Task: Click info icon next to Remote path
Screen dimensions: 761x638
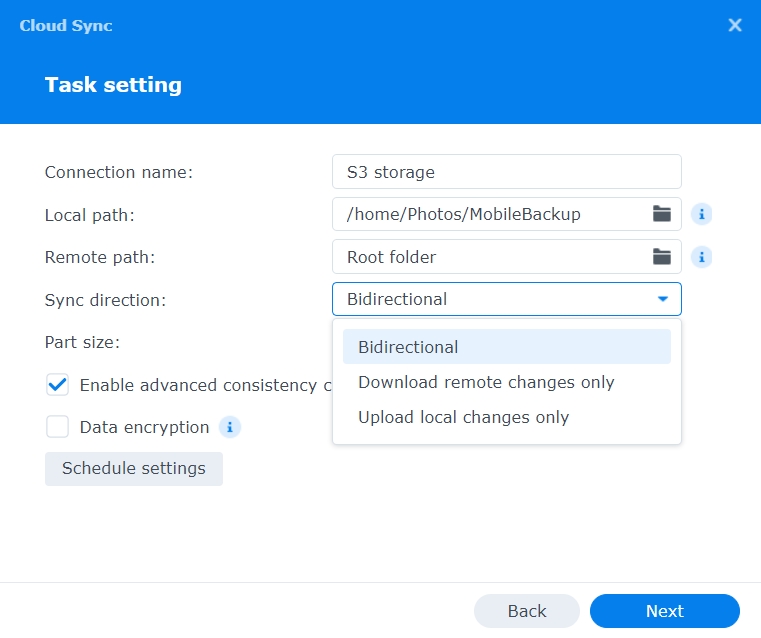Action: point(702,257)
